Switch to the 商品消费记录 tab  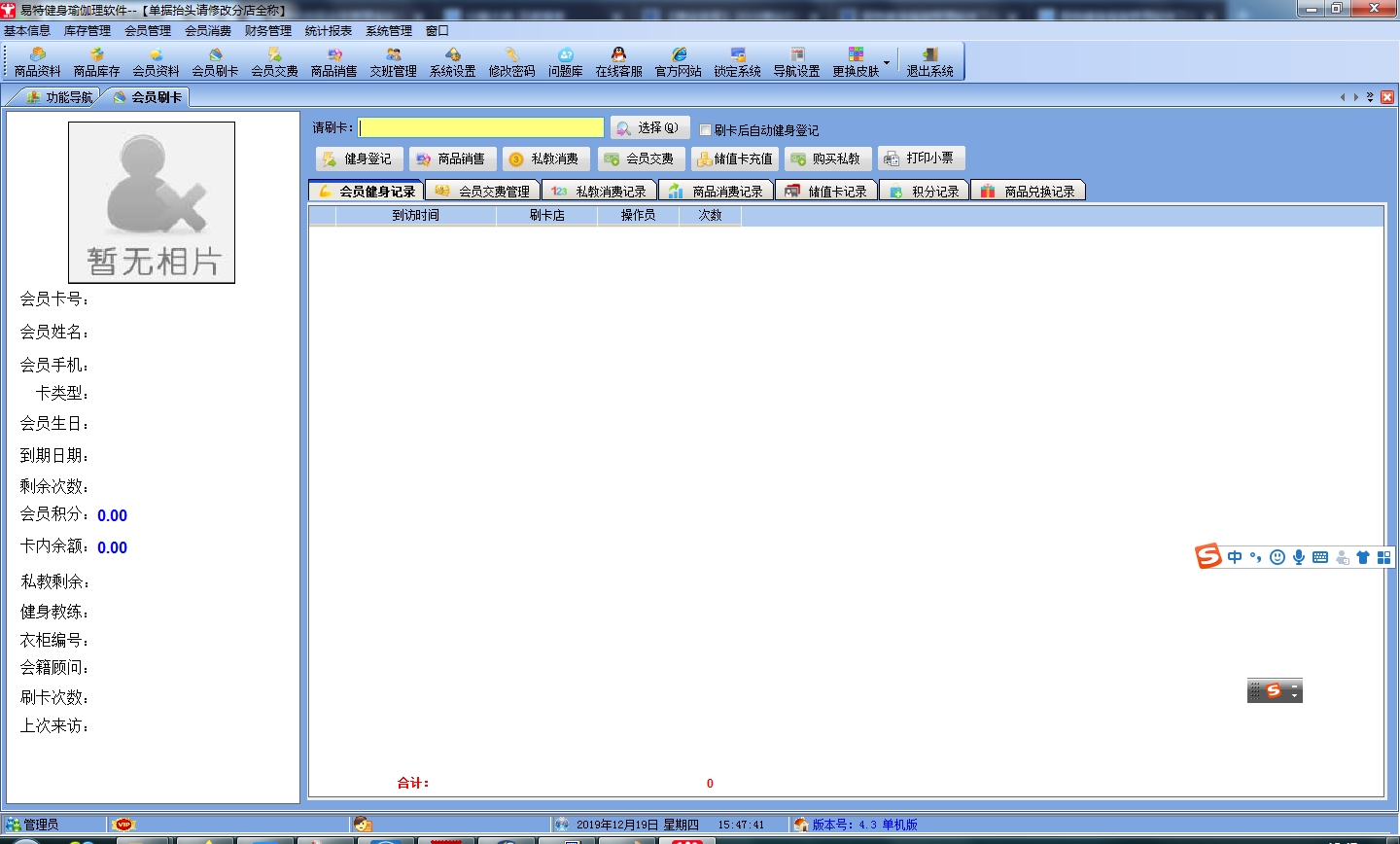pos(717,192)
